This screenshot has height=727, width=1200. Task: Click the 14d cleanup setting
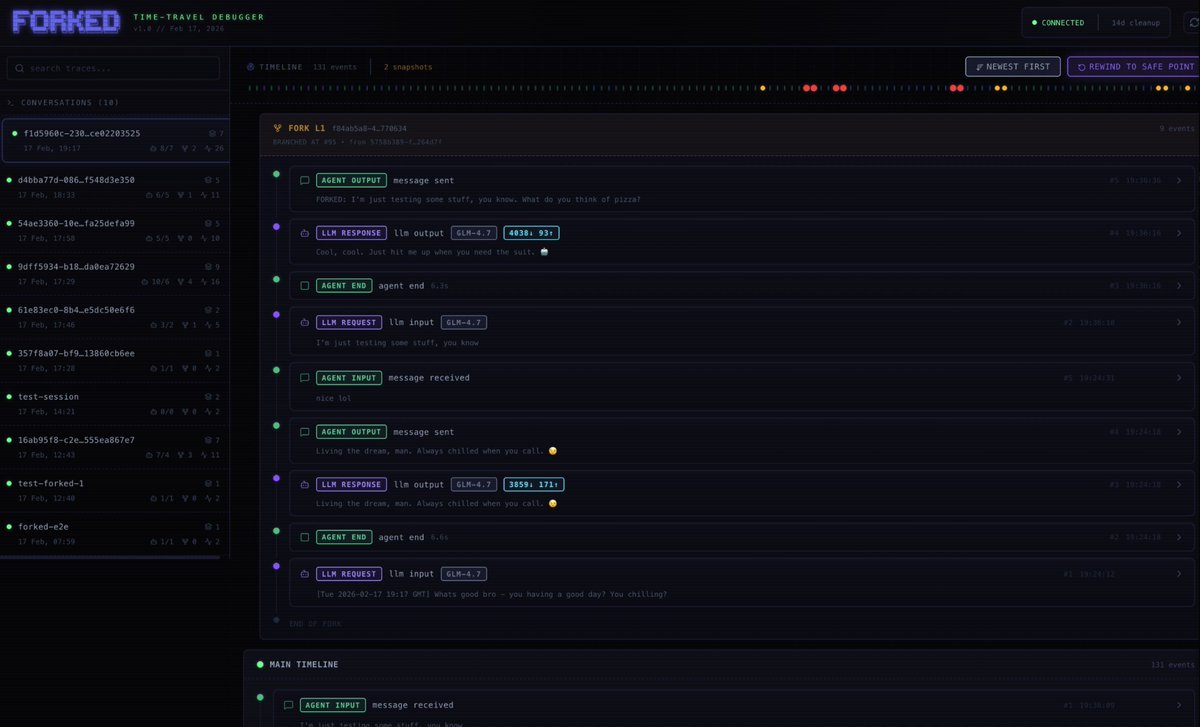coord(1135,22)
